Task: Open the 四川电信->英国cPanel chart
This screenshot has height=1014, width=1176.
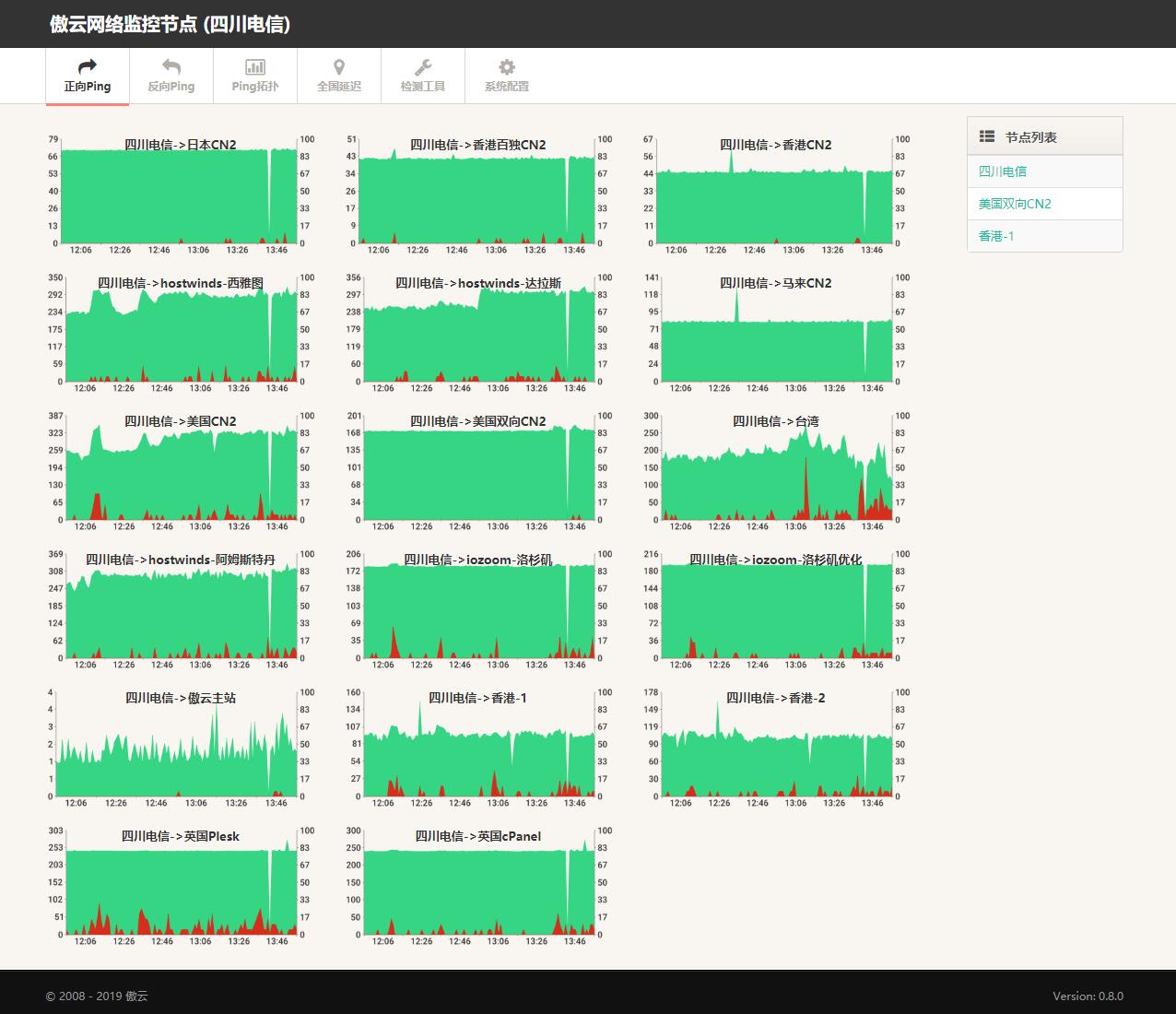Action: point(478,887)
